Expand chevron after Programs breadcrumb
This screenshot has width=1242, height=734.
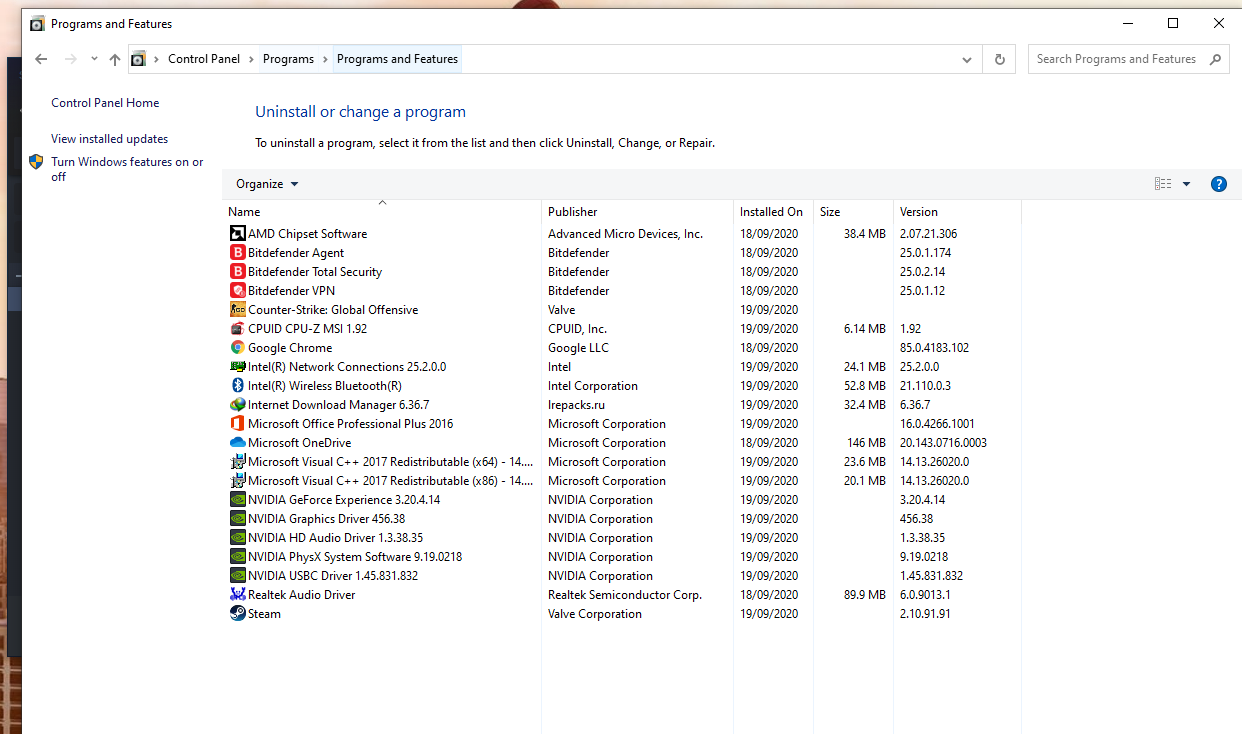(x=325, y=59)
